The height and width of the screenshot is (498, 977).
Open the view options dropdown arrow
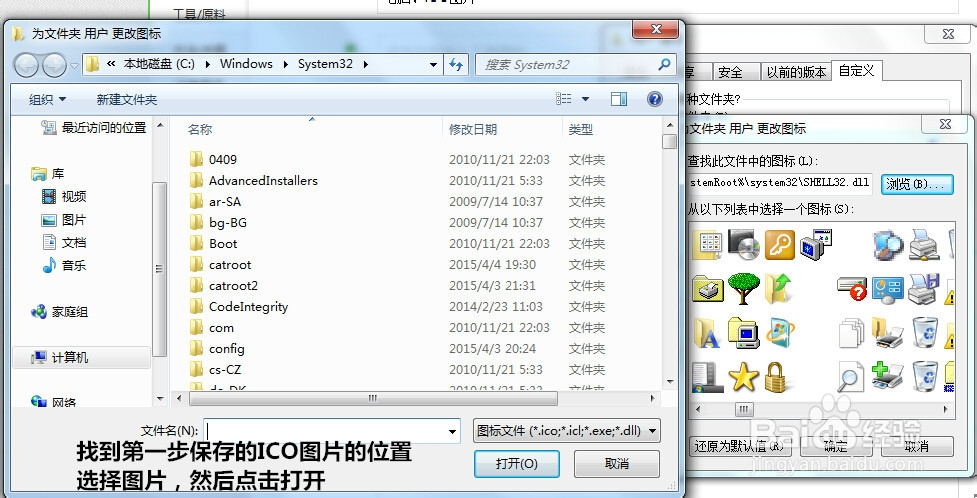585,98
